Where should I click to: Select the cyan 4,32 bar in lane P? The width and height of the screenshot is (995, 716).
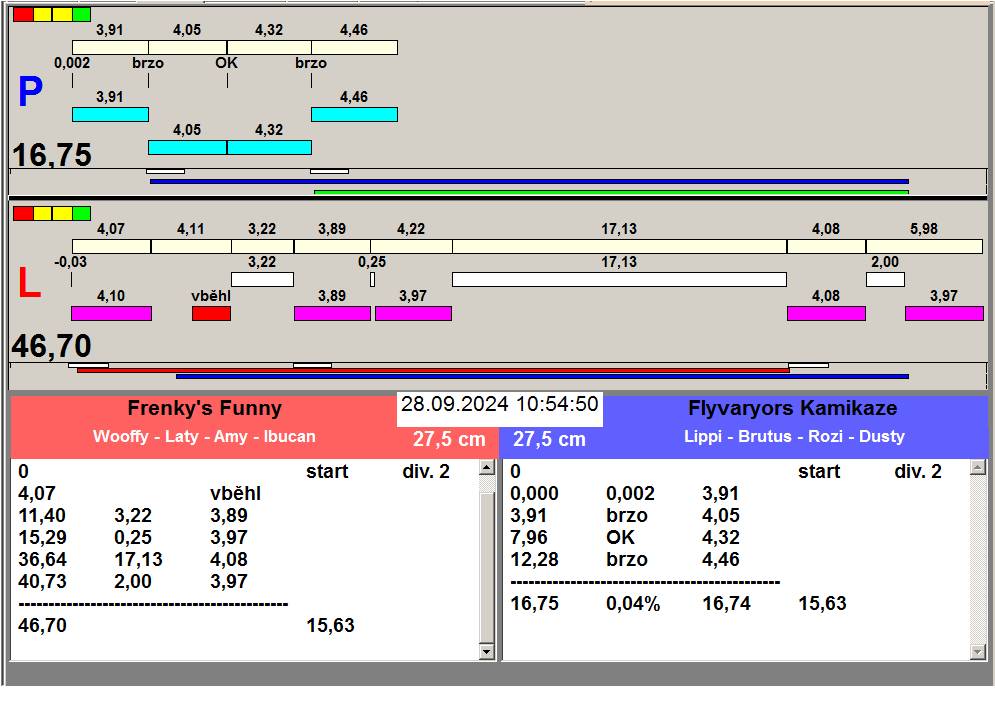(x=269, y=147)
